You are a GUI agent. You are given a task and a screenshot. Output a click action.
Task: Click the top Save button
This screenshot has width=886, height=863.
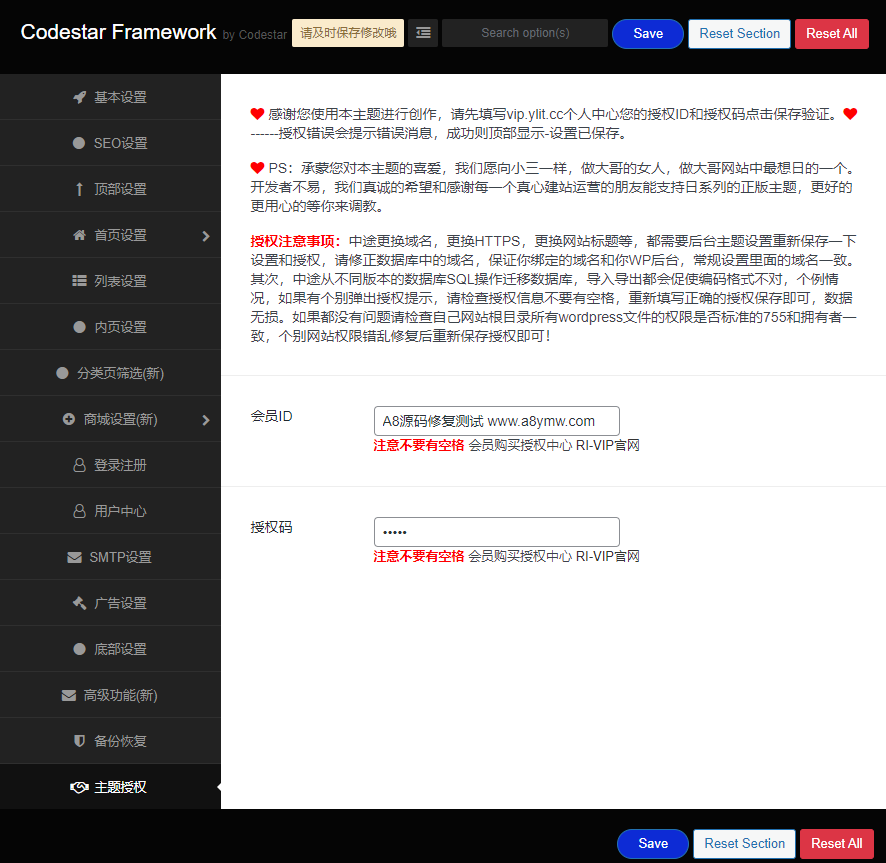coord(647,33)
